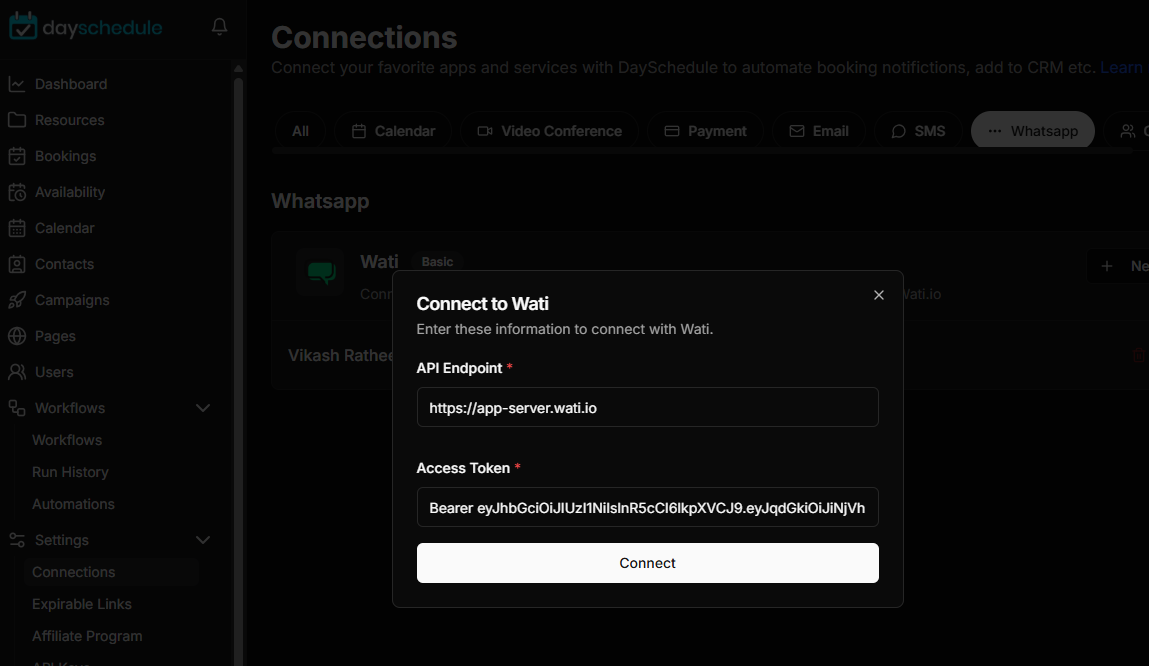Click the sidebar scroll up arrow
Image resolution: width=1149 pixels, height=666 pixels.
(238, 68)
